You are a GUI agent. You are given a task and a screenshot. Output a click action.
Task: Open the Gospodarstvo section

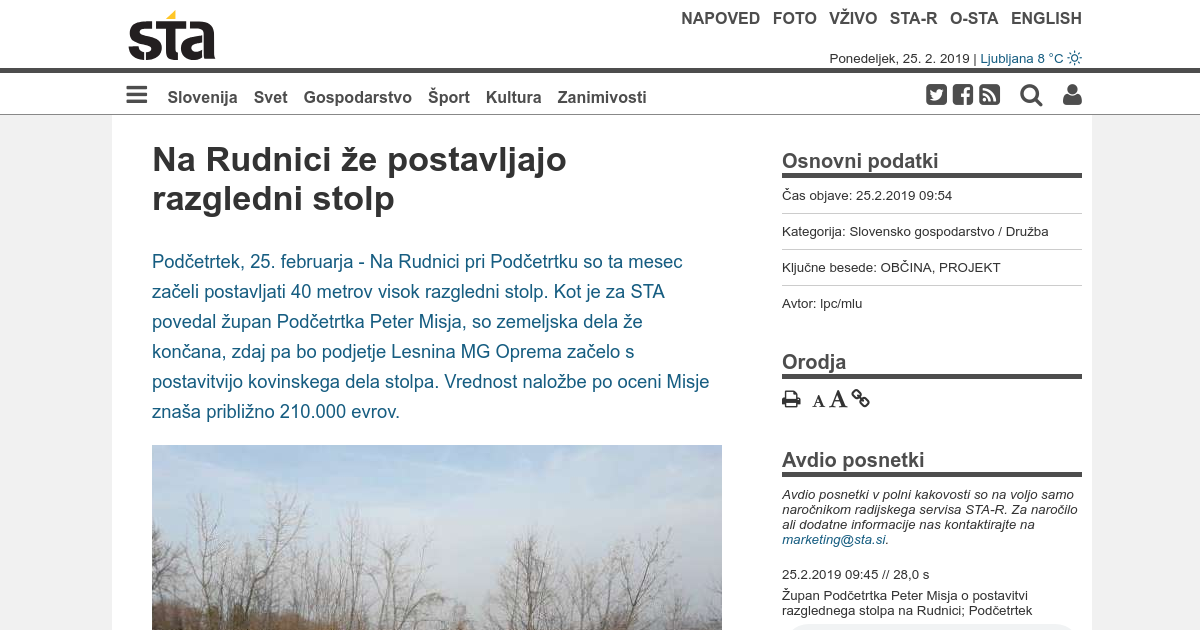(x=358, y=97)
